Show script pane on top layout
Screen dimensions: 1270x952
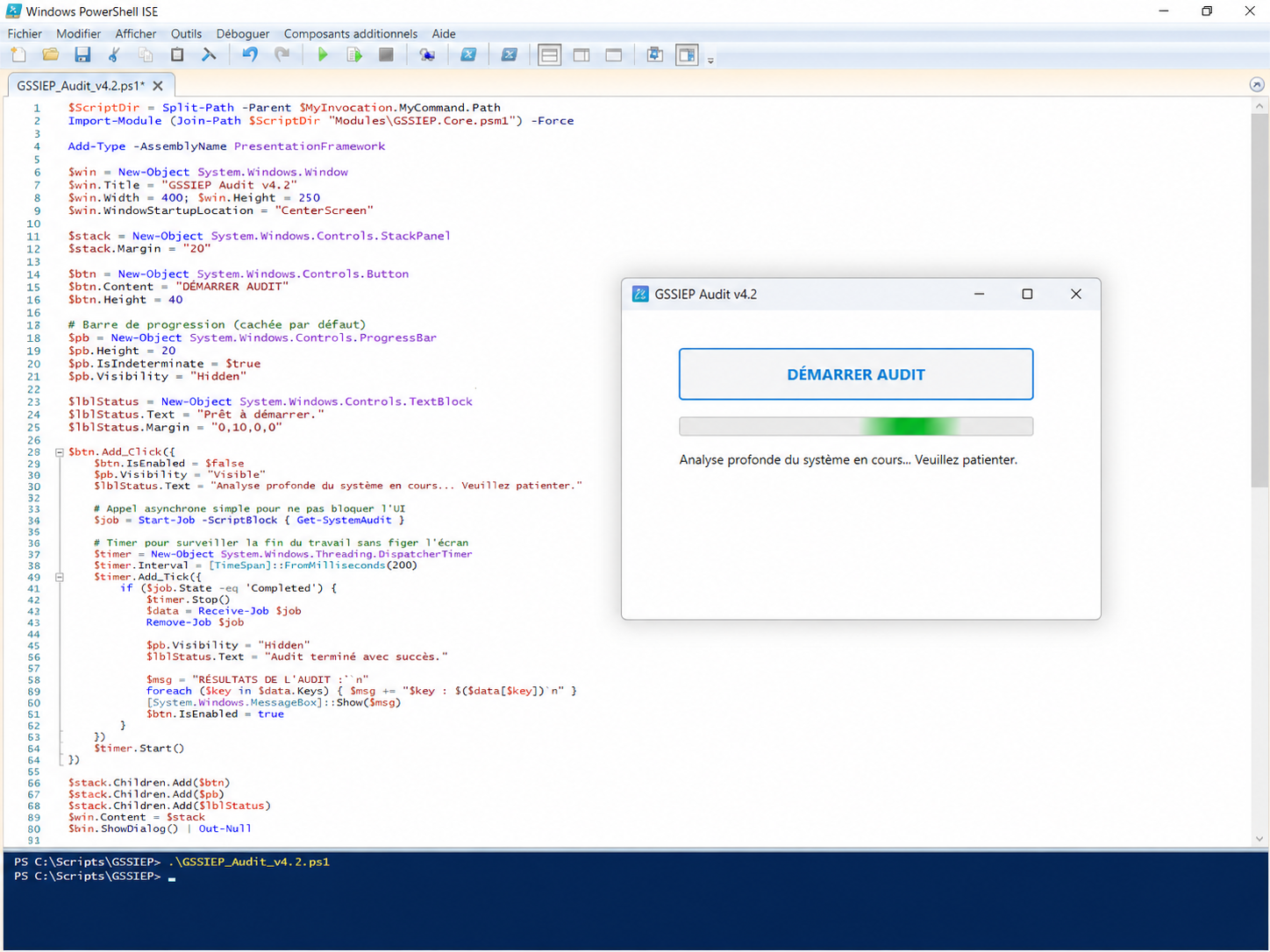tap(549, 55)
